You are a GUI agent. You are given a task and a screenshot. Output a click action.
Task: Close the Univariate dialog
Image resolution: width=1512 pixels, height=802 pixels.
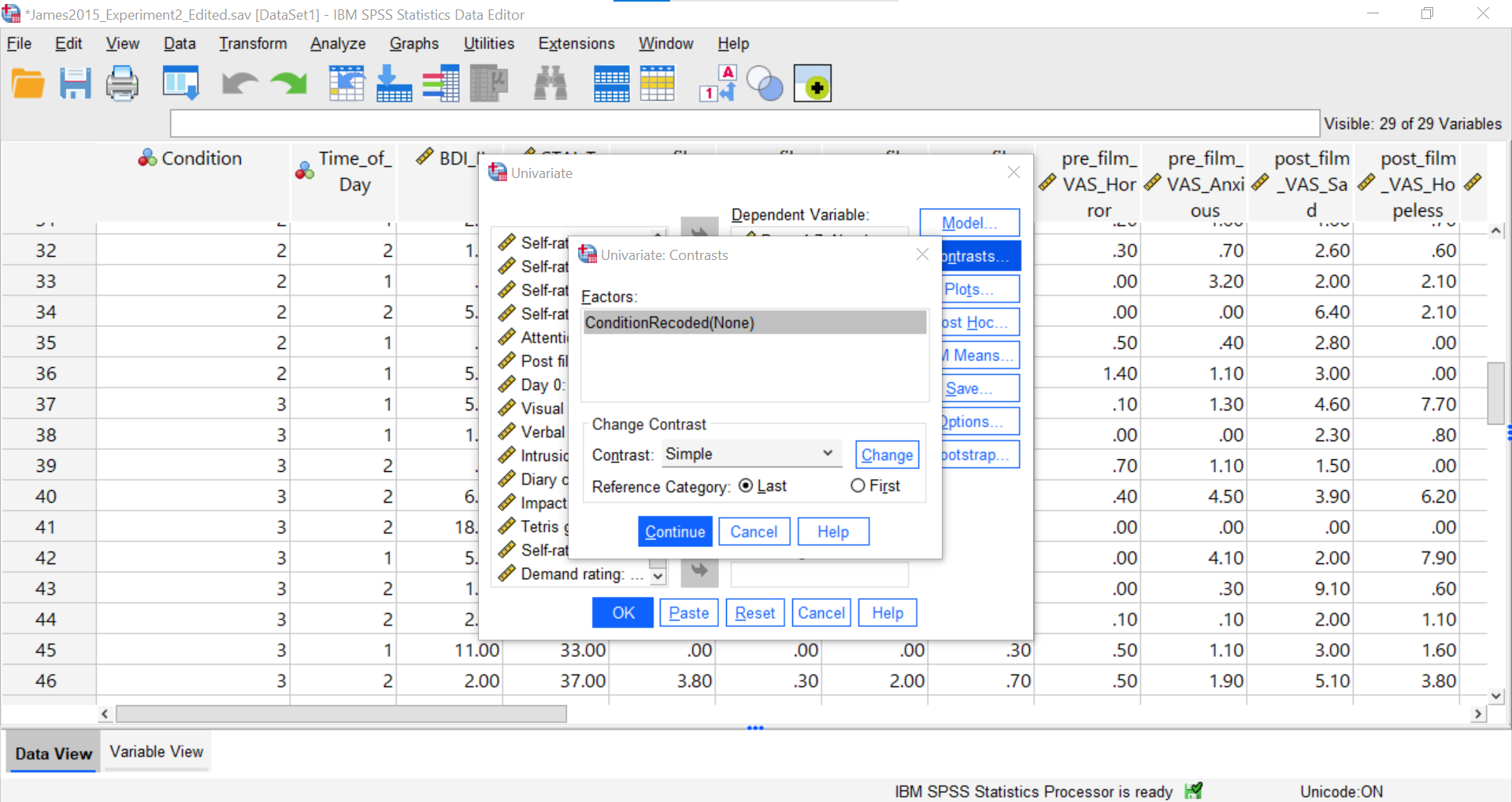pyautogui.click(x=1014, y=173)
